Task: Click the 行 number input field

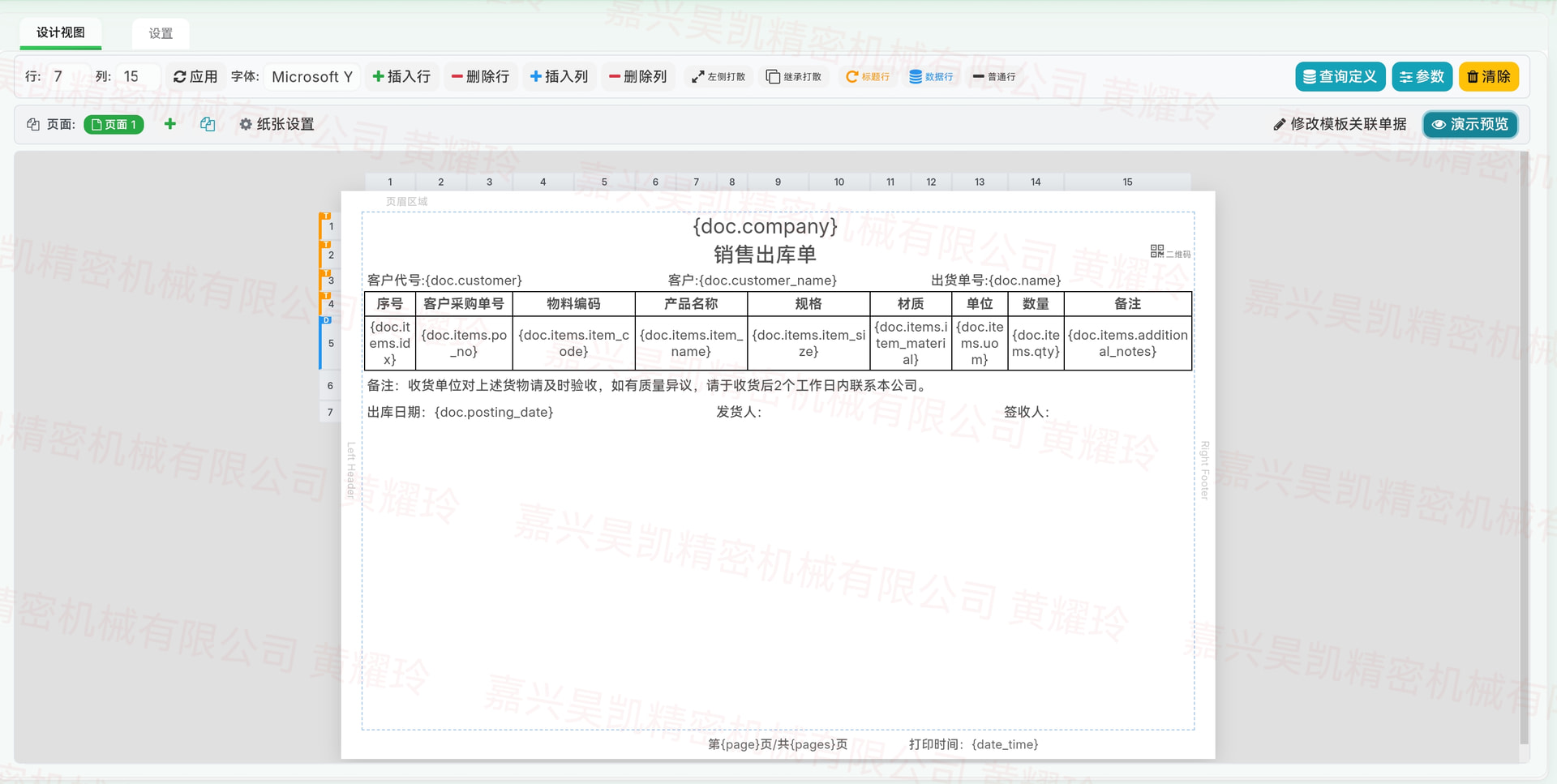Action: pyautogui.click(x=68, y=76)
